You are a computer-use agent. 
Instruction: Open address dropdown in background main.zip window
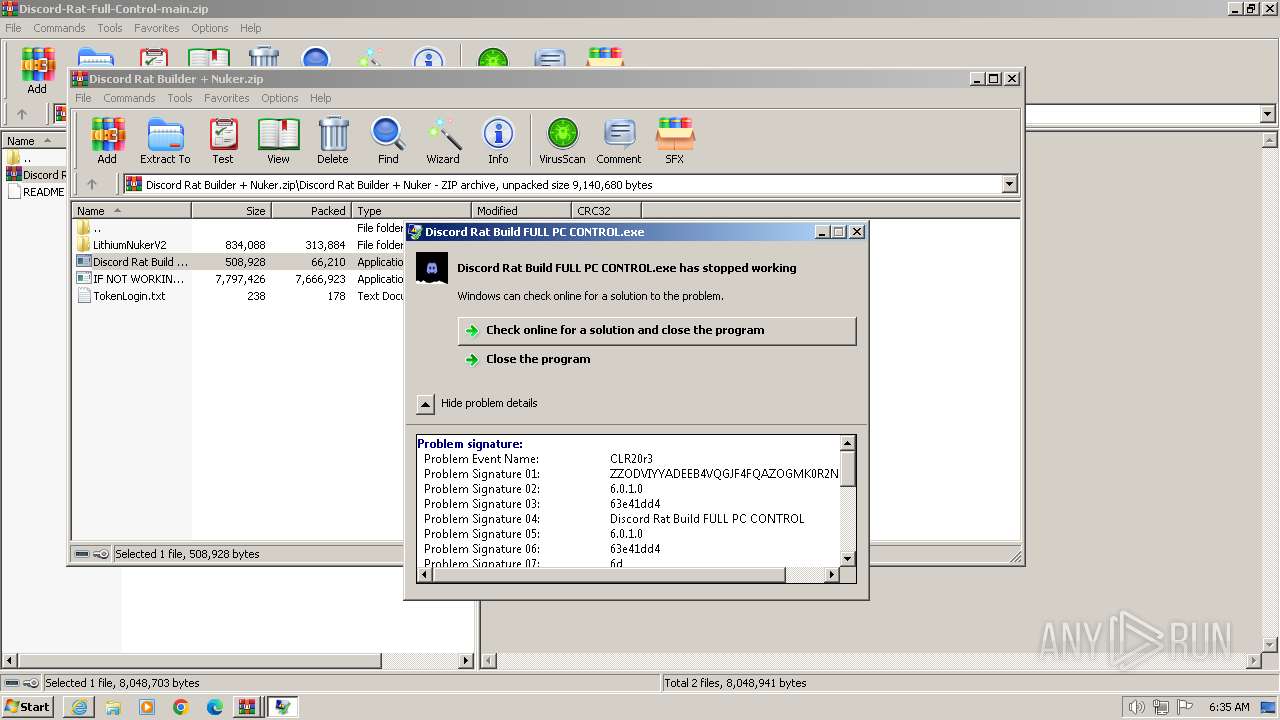(x=1267, y=114)
